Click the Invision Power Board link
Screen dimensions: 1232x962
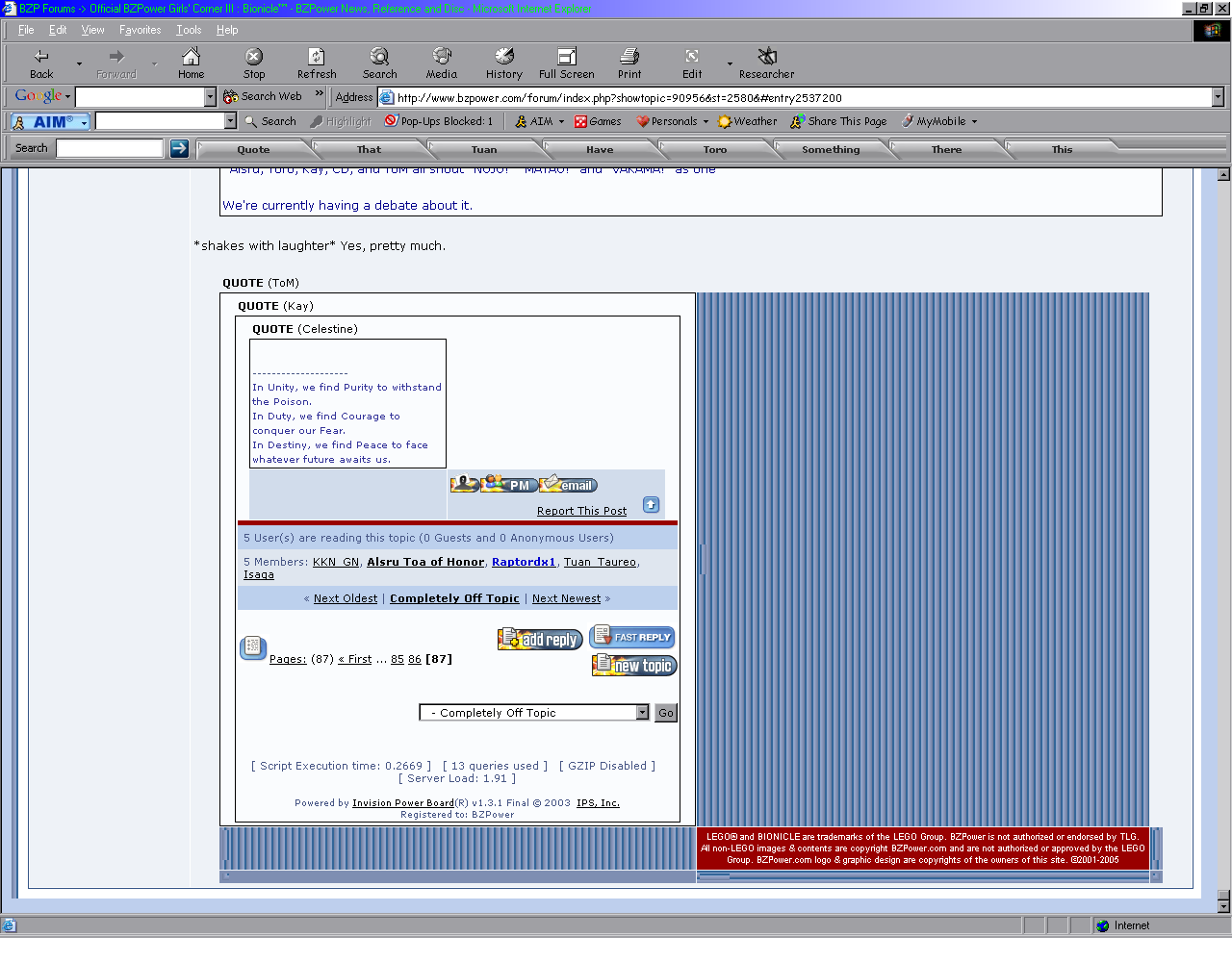click(403, 803)
